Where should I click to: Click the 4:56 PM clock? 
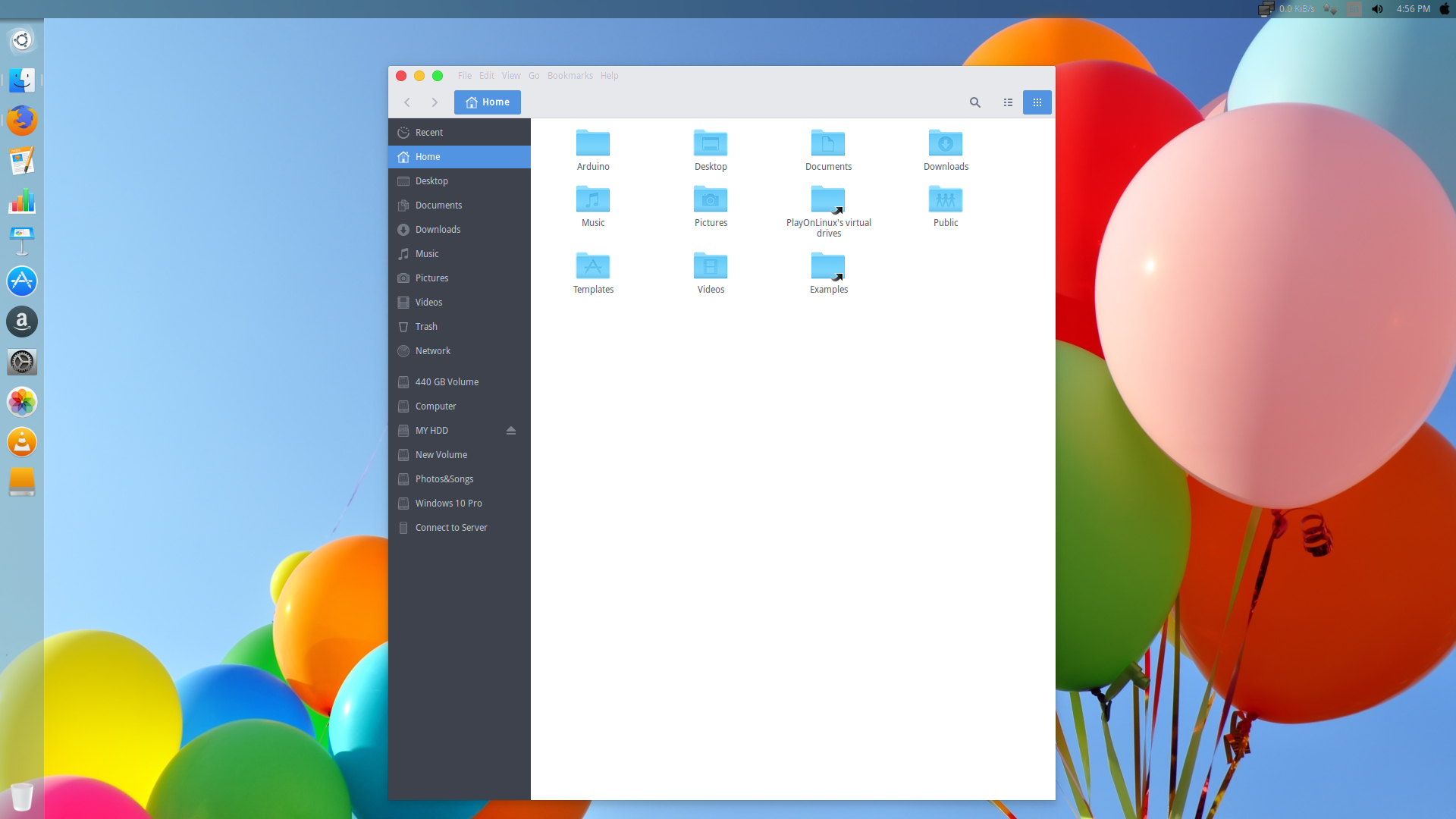tap(1413, 9)
